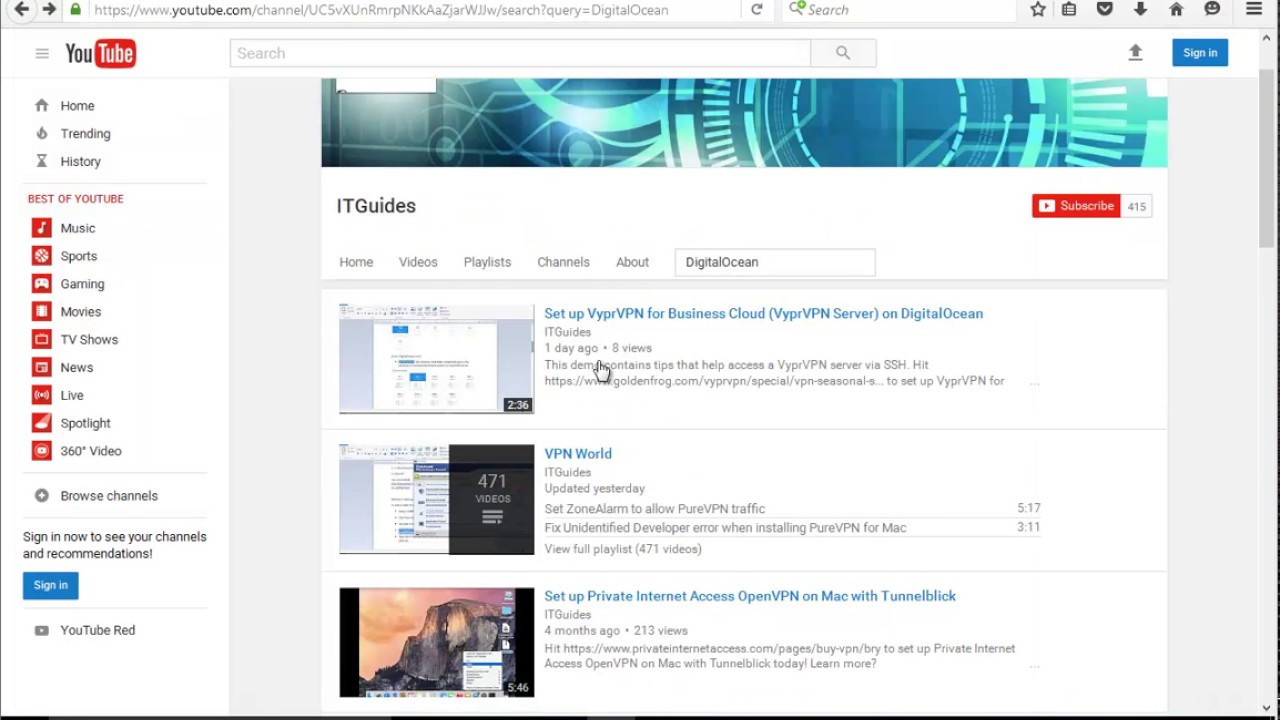This screenshot has width=1280, height=720.
Task: Click the YouTube search input field
Action: 520,53
